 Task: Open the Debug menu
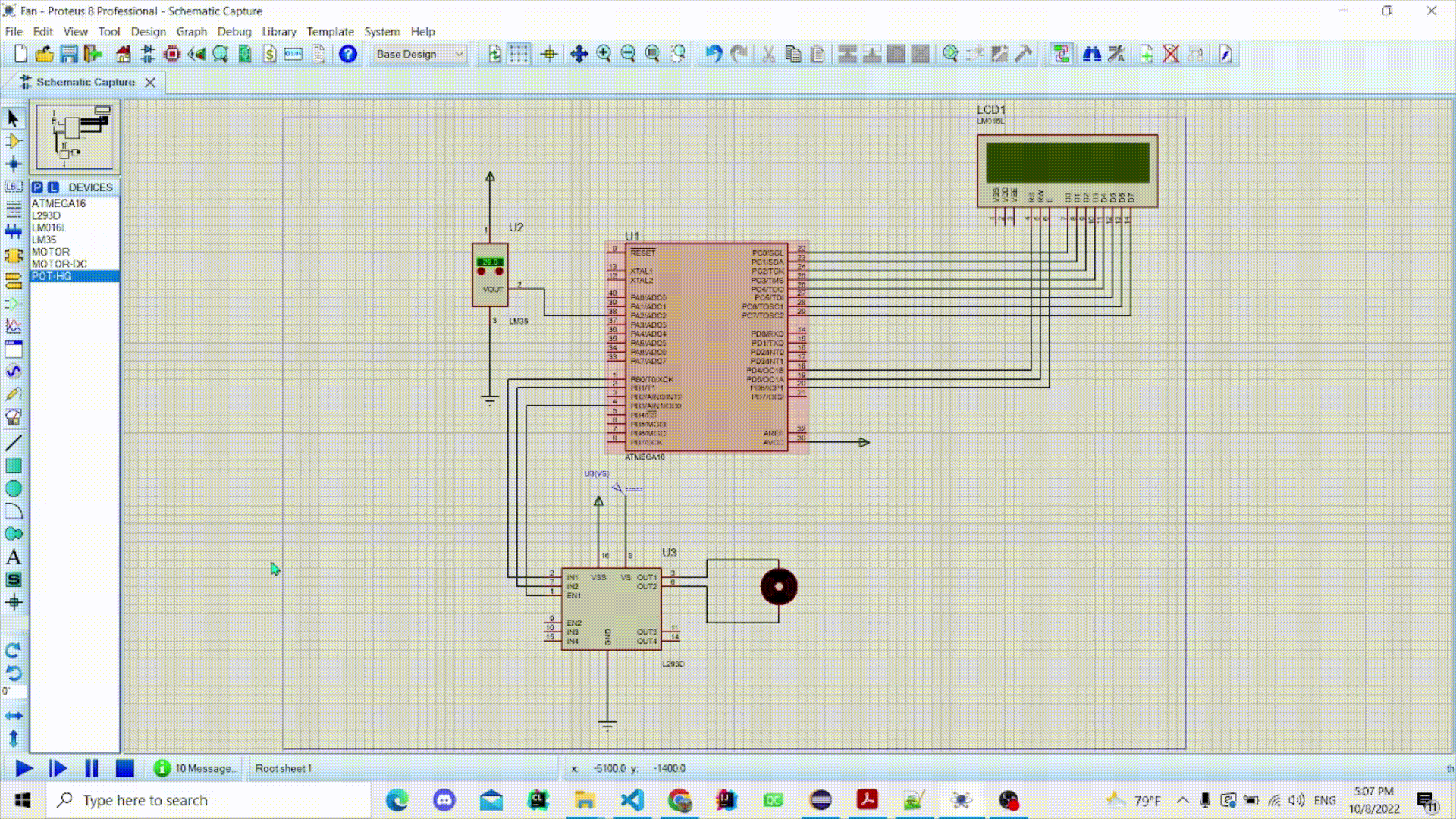234,31
